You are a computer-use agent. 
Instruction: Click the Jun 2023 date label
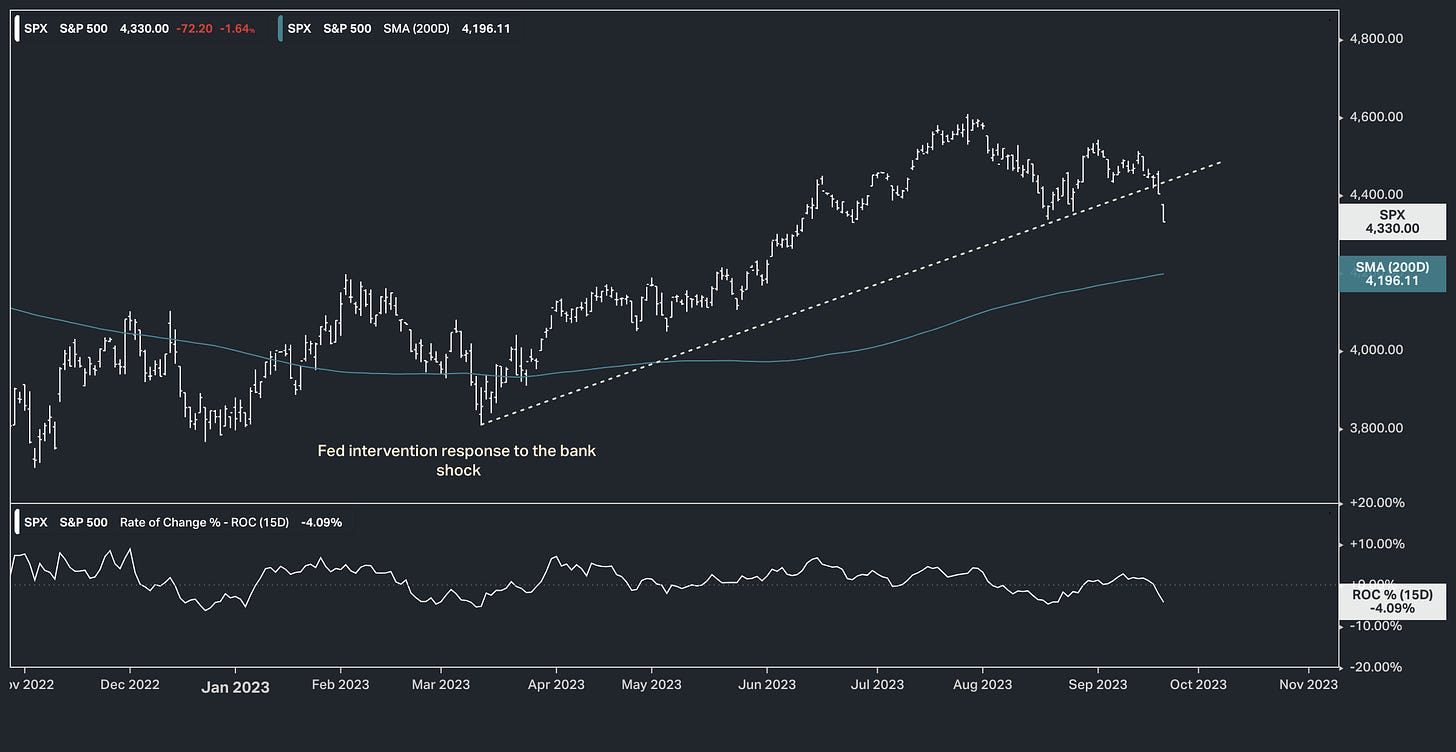pyautogui.click(x=766, y=685)
